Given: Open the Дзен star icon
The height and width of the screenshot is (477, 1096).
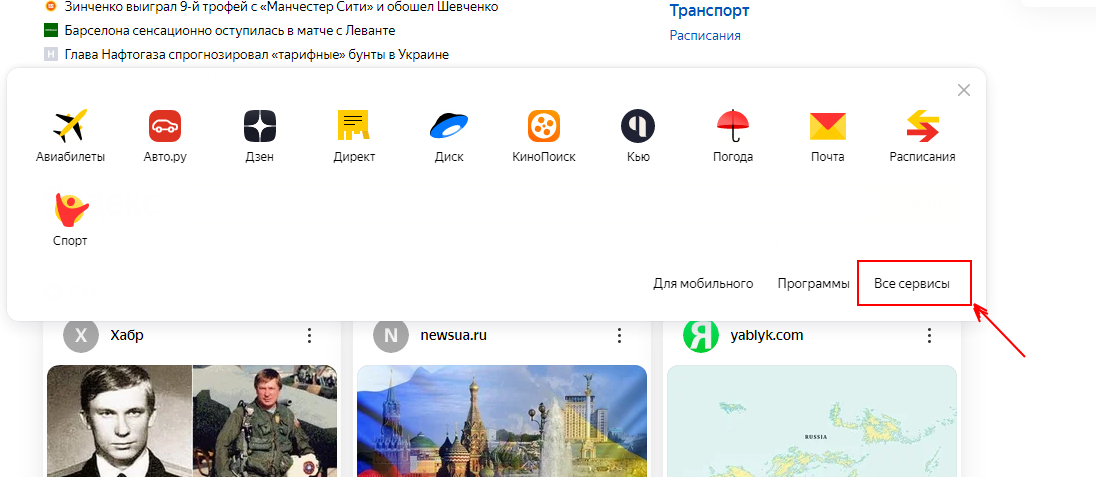Looking at the screenshot, I should point(259,127).
